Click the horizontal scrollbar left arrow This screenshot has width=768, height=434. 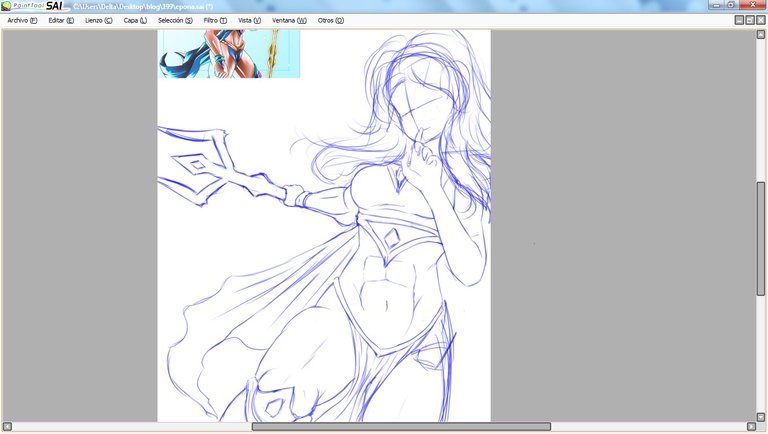(x=7, y=427)
